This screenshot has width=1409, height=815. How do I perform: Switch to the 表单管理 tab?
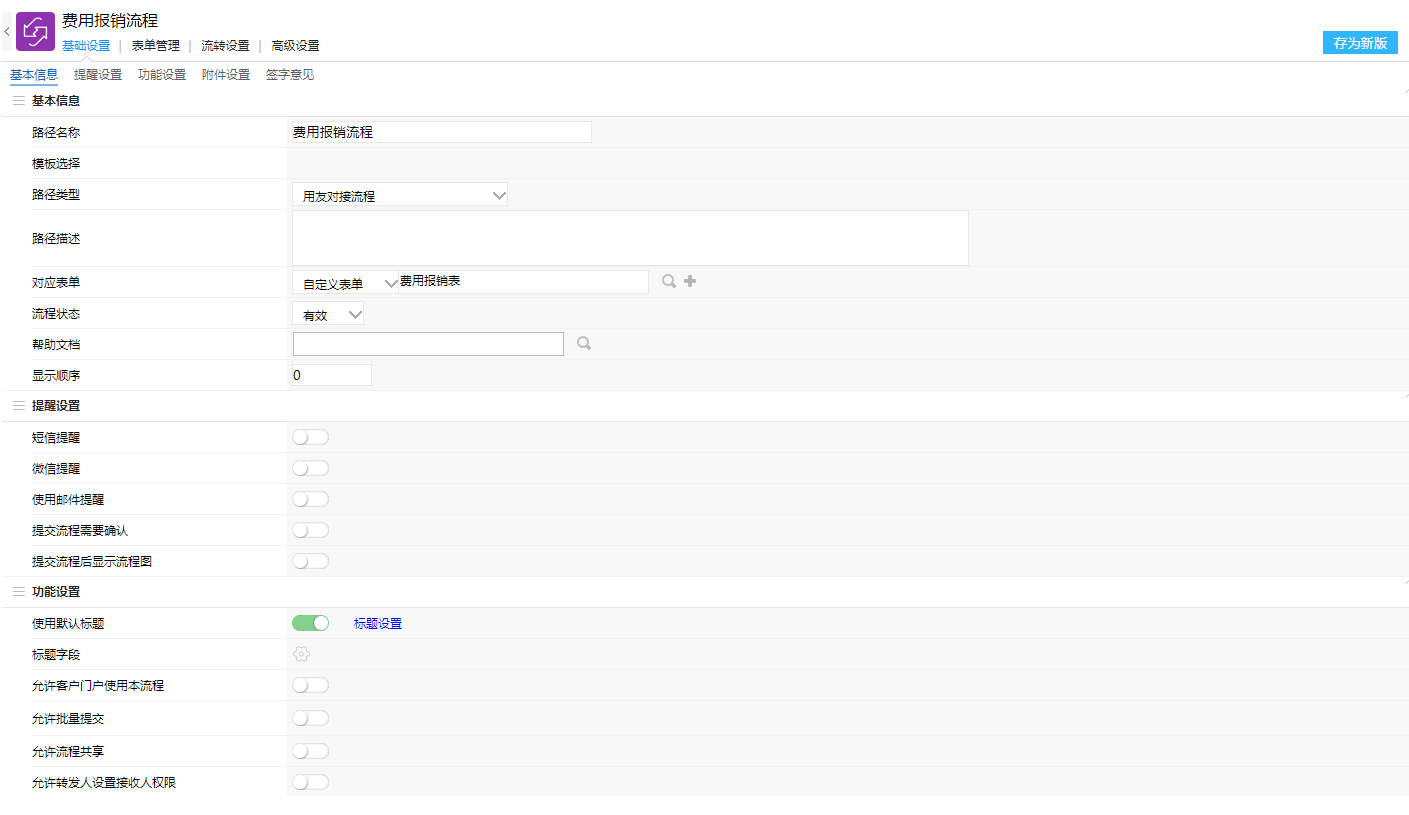(x=155, y=46)
